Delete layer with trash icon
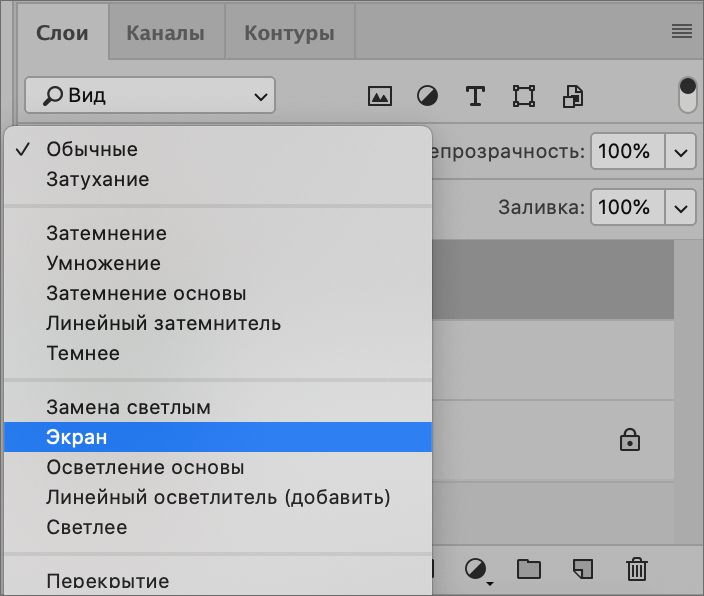 637,569
